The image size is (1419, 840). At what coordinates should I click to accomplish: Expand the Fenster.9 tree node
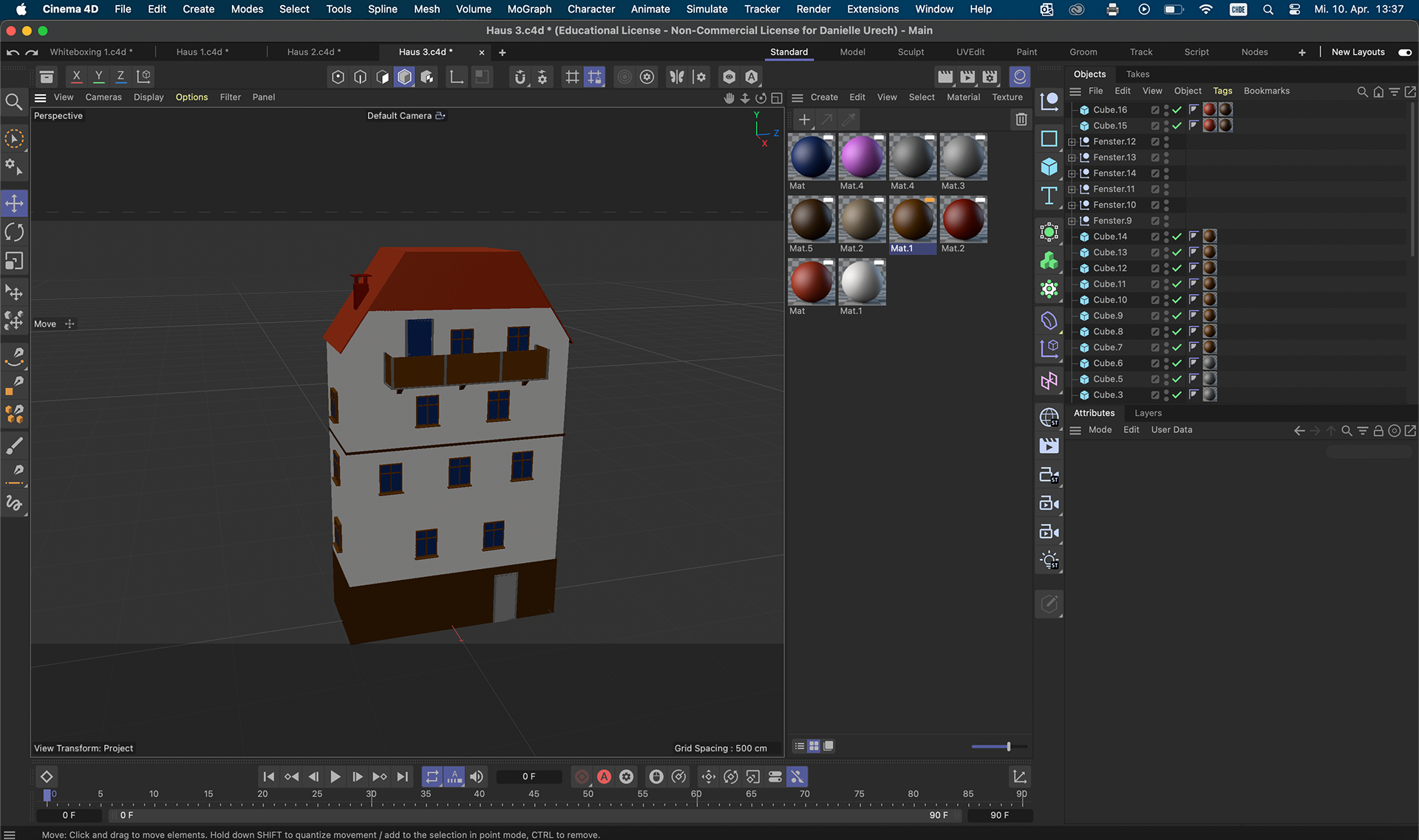point(1072,221)
